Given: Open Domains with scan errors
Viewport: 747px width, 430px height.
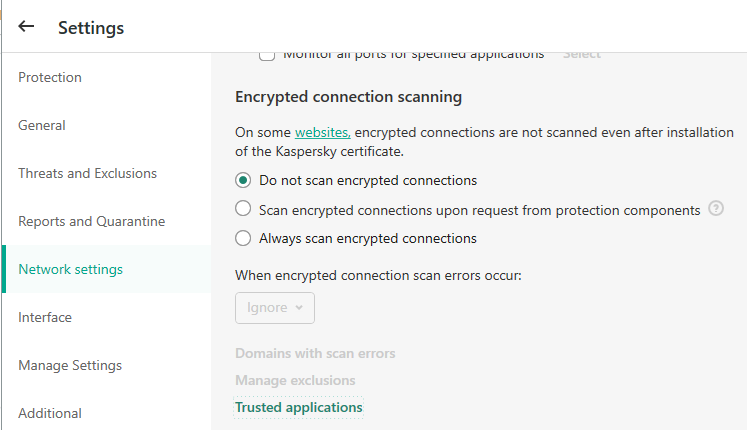Looking at the screenshot, I should [315, 354].
